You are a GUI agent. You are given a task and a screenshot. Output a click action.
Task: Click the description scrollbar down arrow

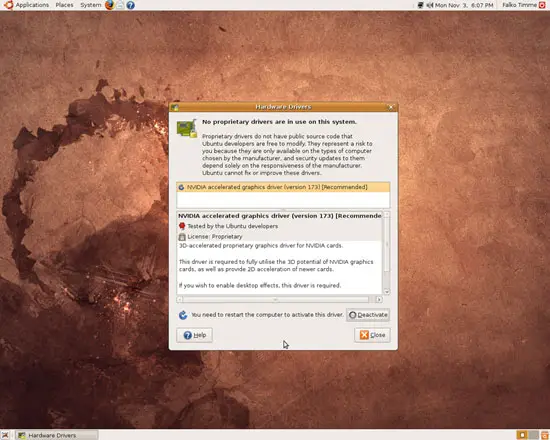387,291
